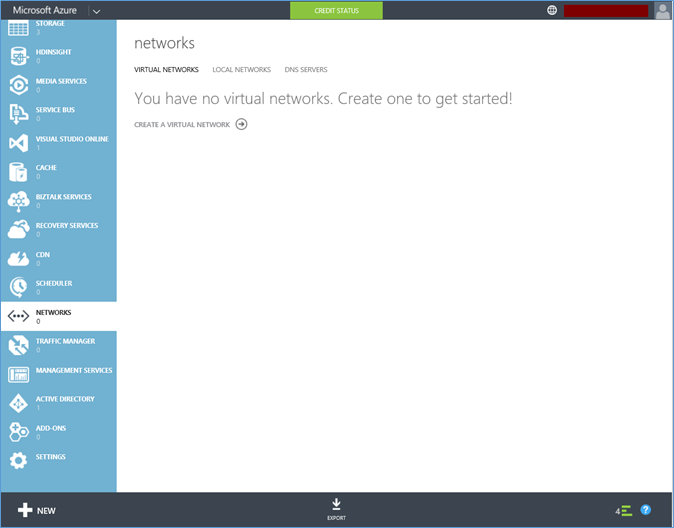Viewport: 674px width, 528px height.
Task: Switch to the Virtual Networks tab
Action: click(x=166, y=70)
